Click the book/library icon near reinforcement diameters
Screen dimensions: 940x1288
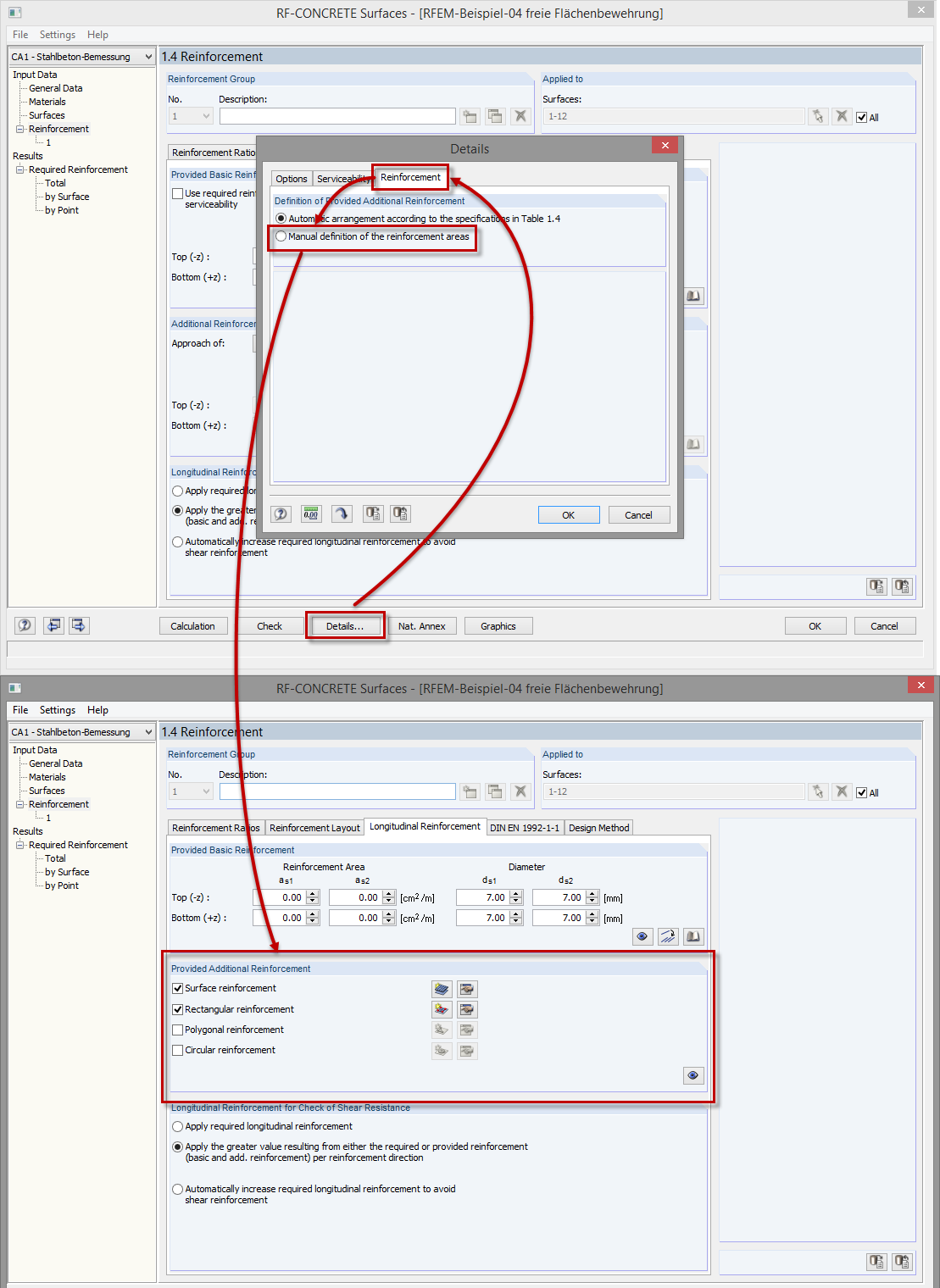(x=693, y=936)
